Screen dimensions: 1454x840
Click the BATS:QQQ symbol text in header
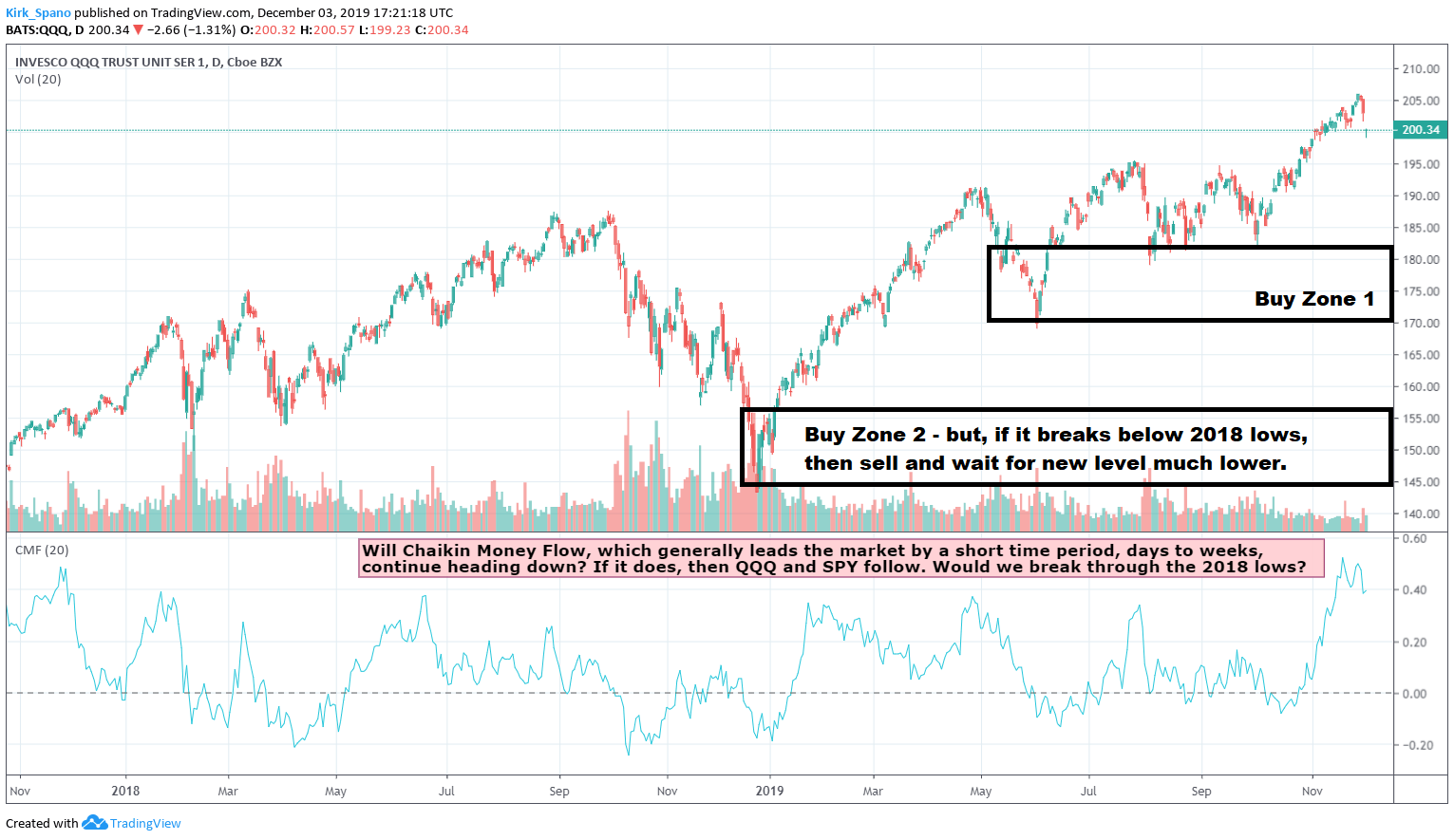click(38, 29)
